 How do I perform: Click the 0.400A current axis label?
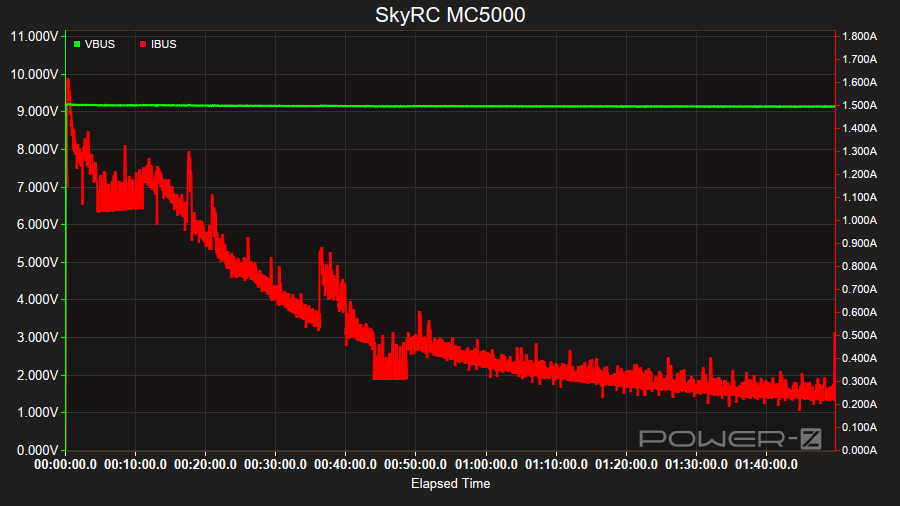(x=859, y=359)
